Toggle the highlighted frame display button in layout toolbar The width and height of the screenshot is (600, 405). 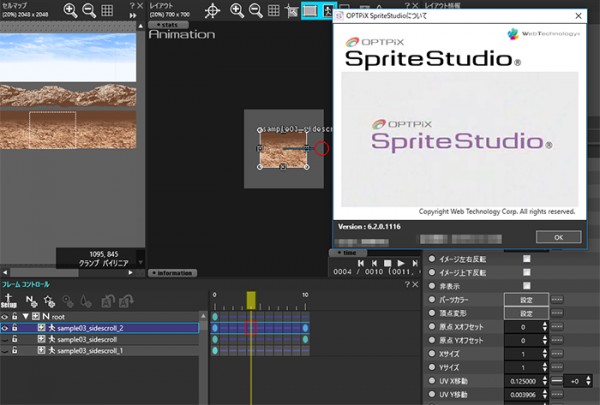coord(310,11)
